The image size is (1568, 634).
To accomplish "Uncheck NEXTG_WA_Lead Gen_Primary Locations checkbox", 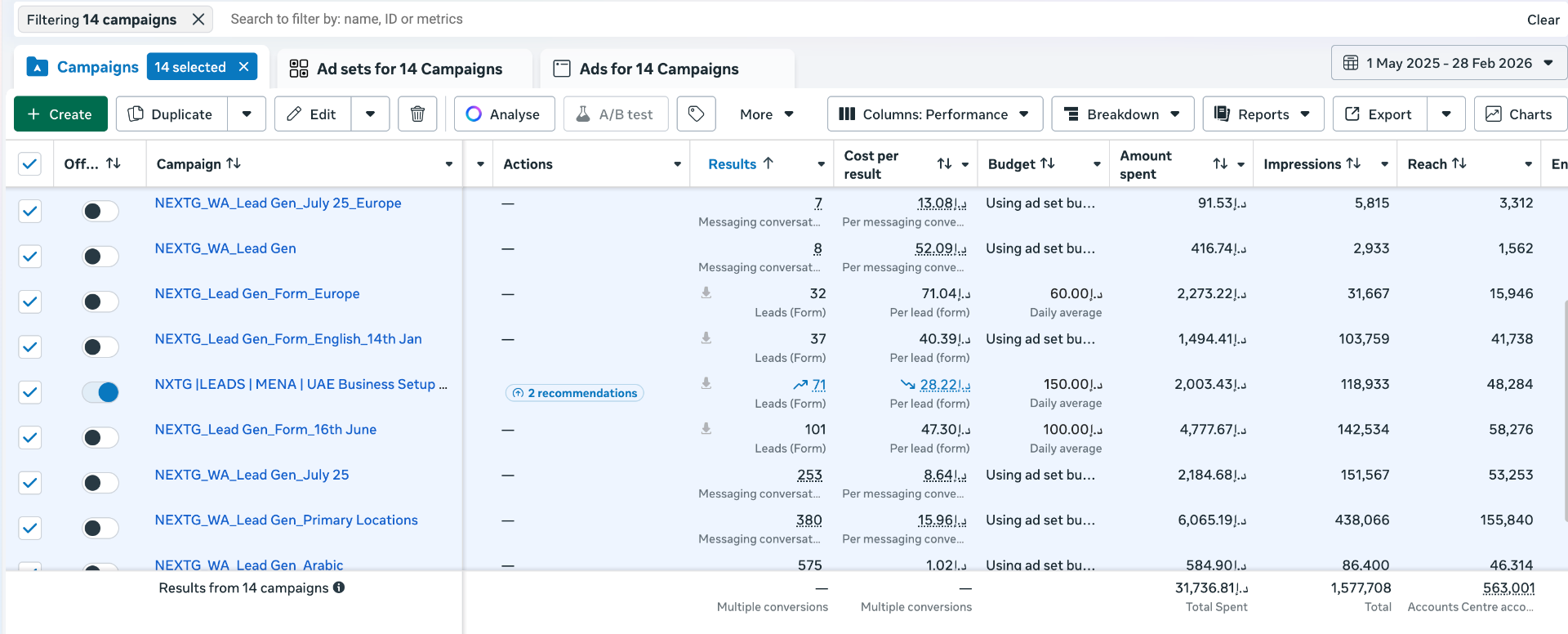I will tap(29, 528).
